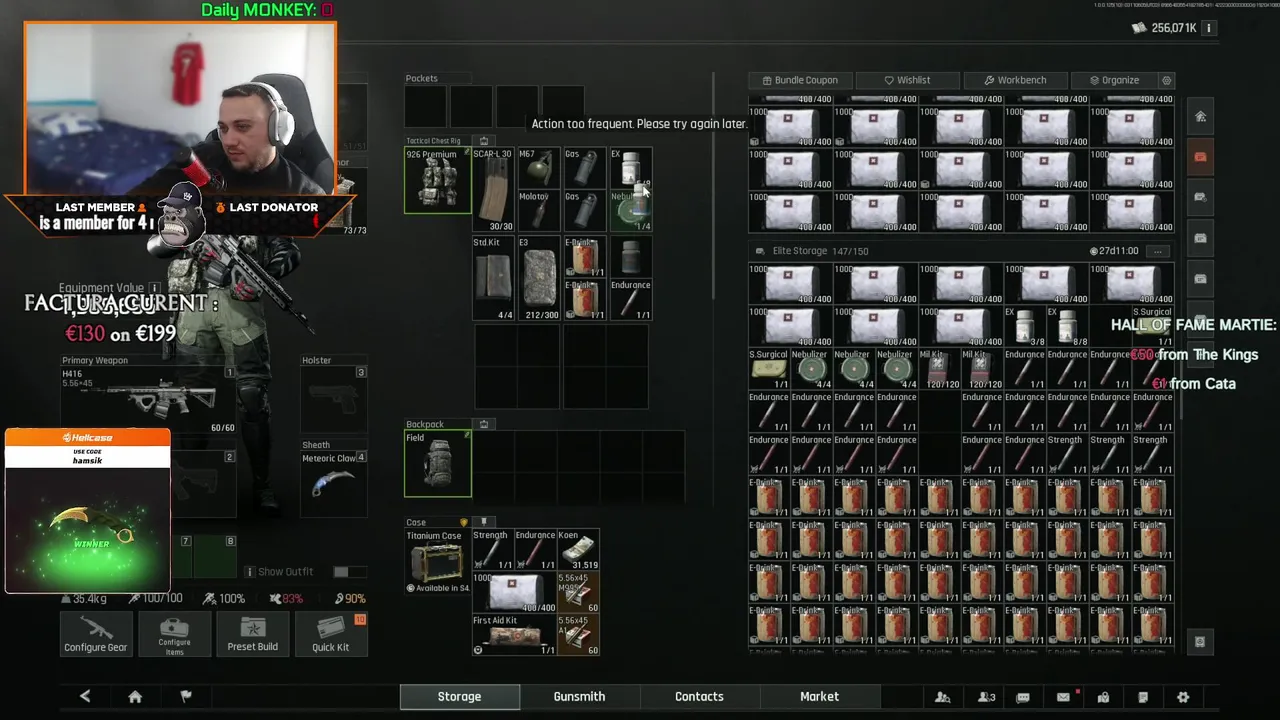Click Configure Items button
1280x720 pixels.
pyautogui.click(x=174, y=634)
